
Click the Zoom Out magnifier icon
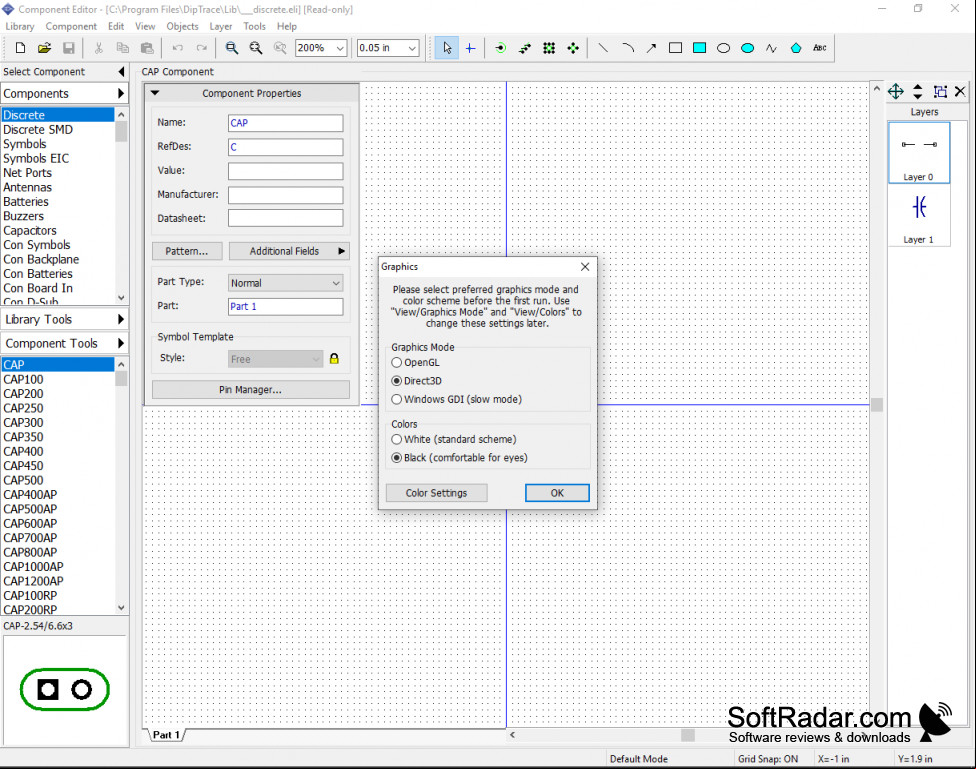[256, 48]
